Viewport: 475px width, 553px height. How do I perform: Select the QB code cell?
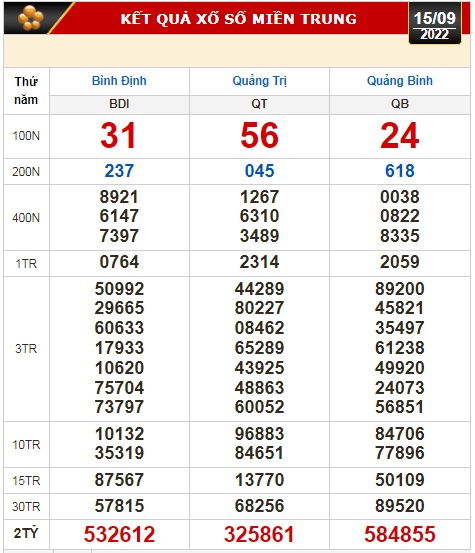pos(400,104)
